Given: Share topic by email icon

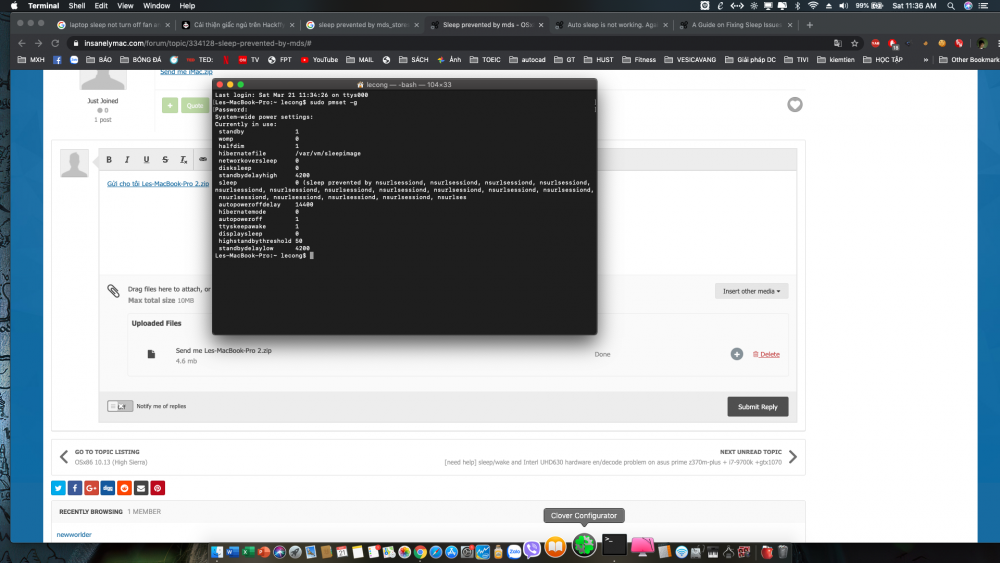Looking at the screenshot, I should 141,488.
